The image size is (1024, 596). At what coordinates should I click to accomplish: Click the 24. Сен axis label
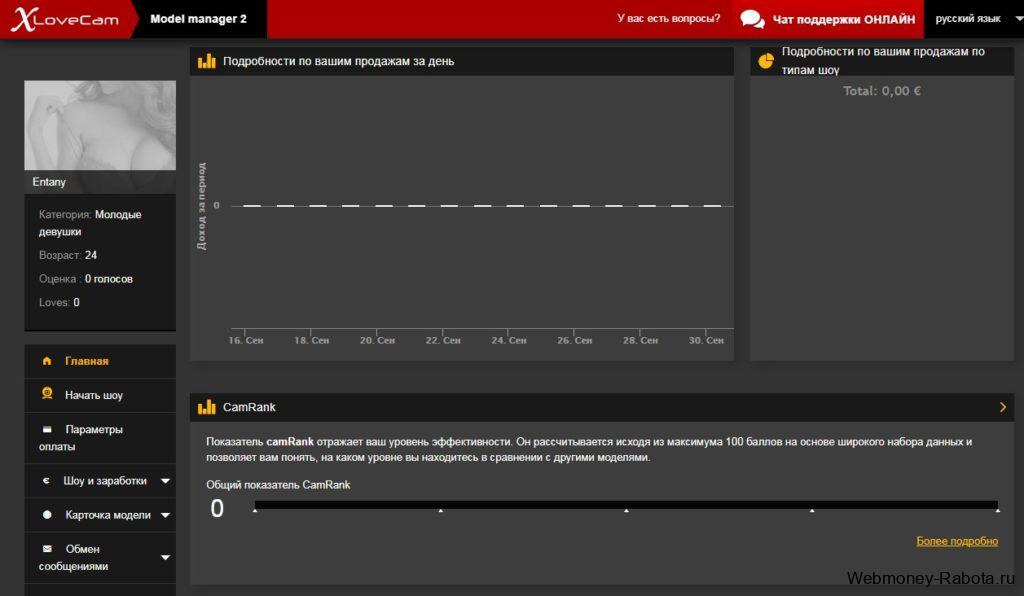point(509,340)
